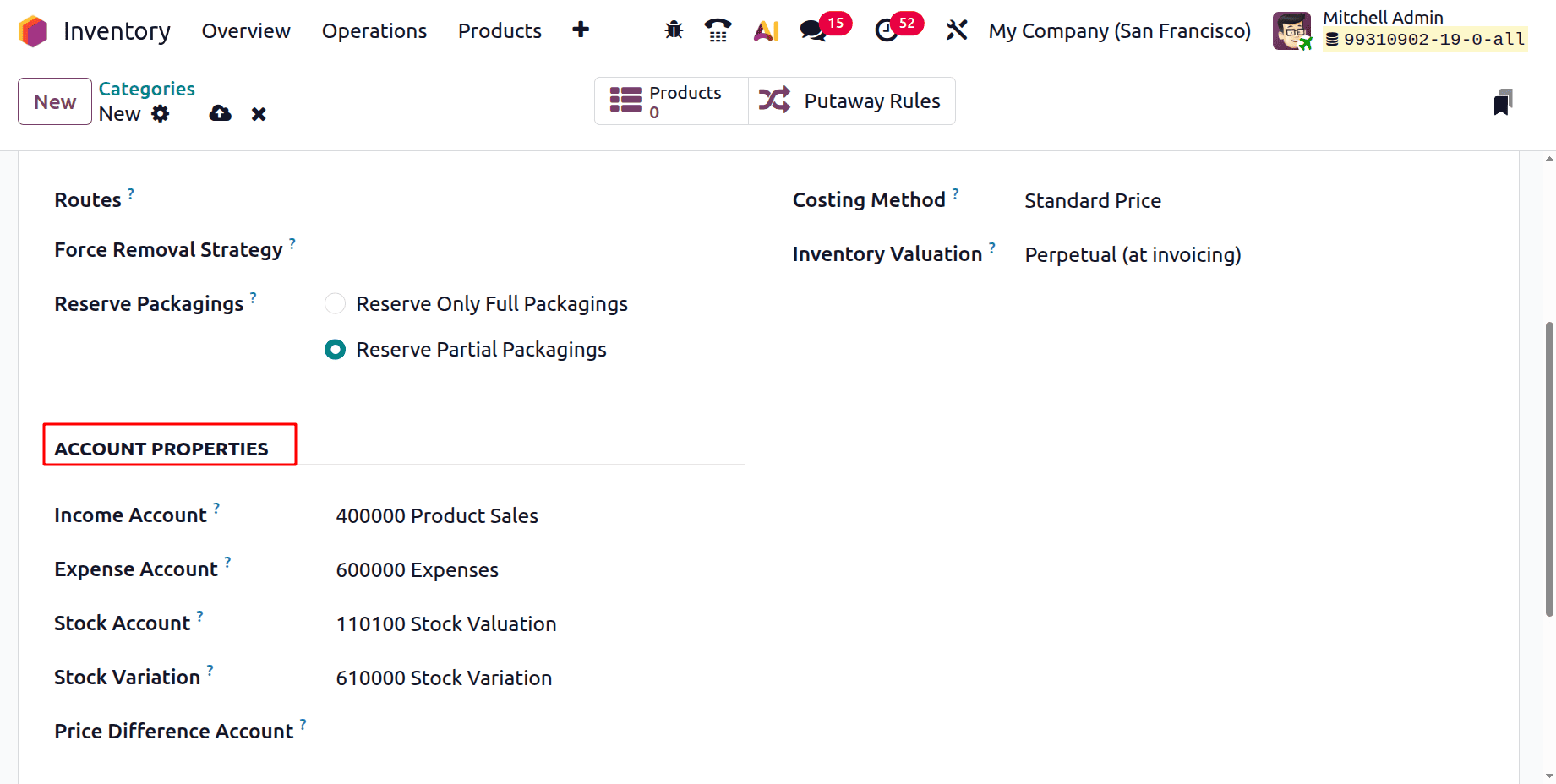Open the Categories breadcrumb link
Image resolution: width=1556 pixels, height=784 pixels.
(146, 89)
